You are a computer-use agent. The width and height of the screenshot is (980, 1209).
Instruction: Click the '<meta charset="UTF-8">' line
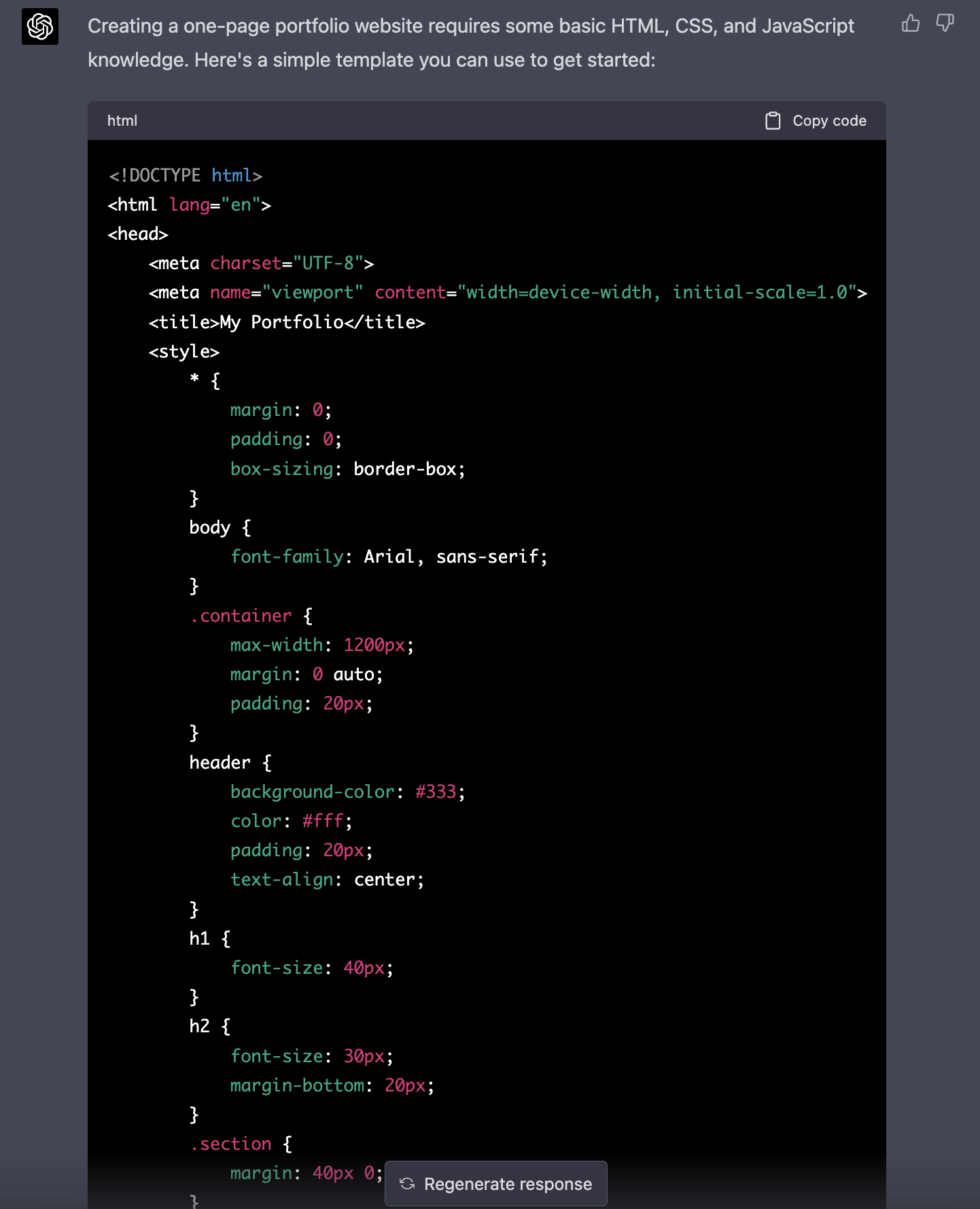(262, 263)
